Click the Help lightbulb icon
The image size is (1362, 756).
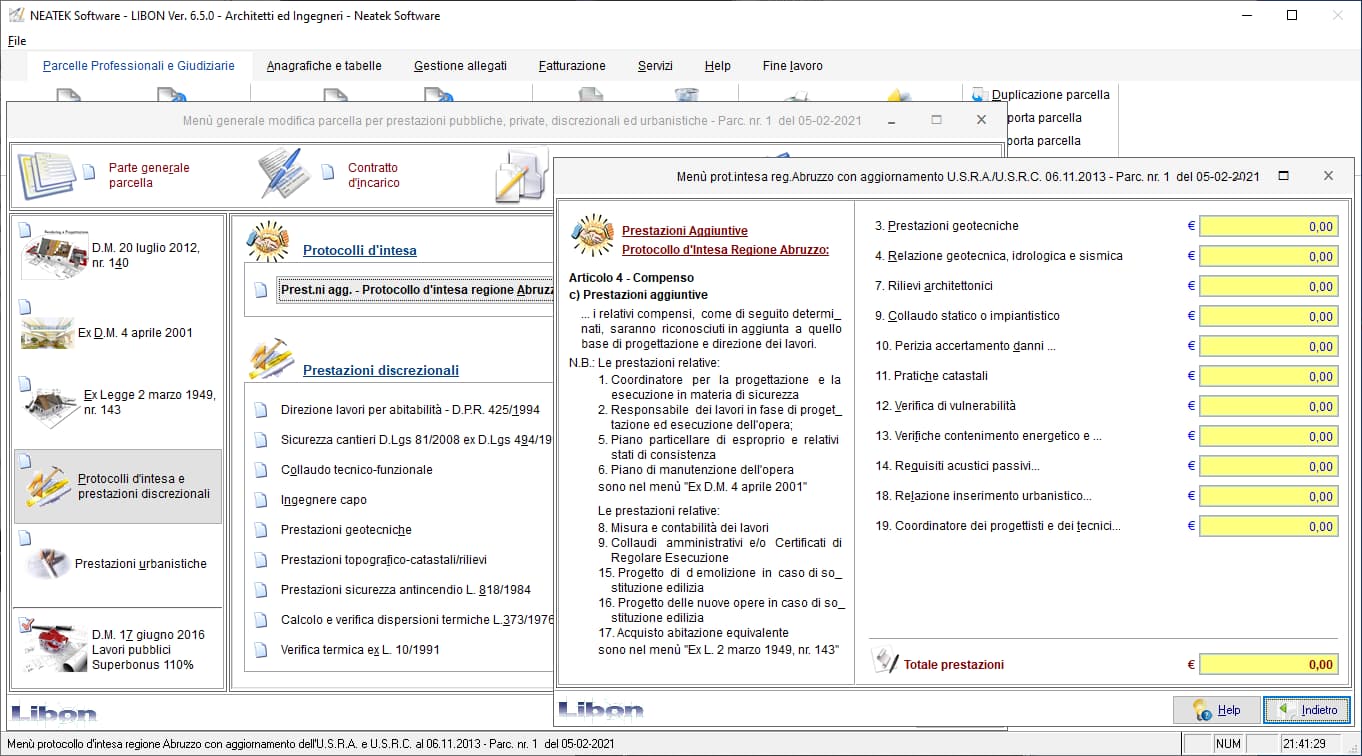tap(1203, 710)
